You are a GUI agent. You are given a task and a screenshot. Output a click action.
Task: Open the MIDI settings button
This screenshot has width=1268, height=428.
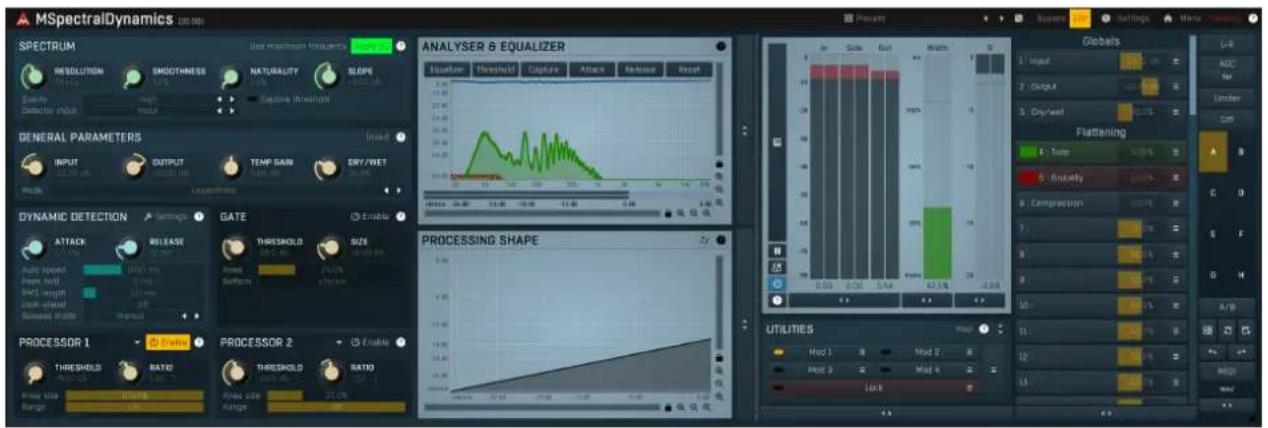[x=1226, y=371]
